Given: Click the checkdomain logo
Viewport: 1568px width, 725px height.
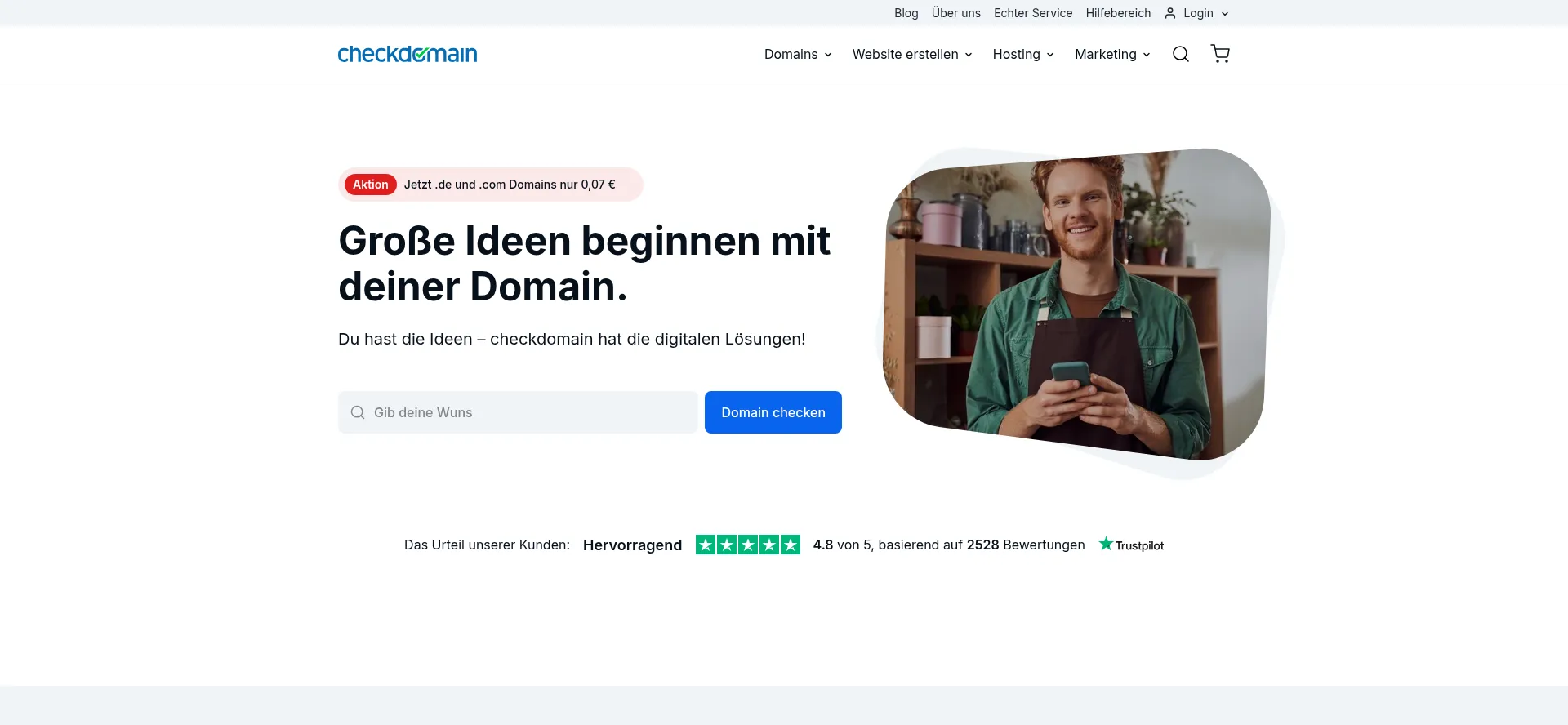Looking at the screenshot, I should pos(408,54).
